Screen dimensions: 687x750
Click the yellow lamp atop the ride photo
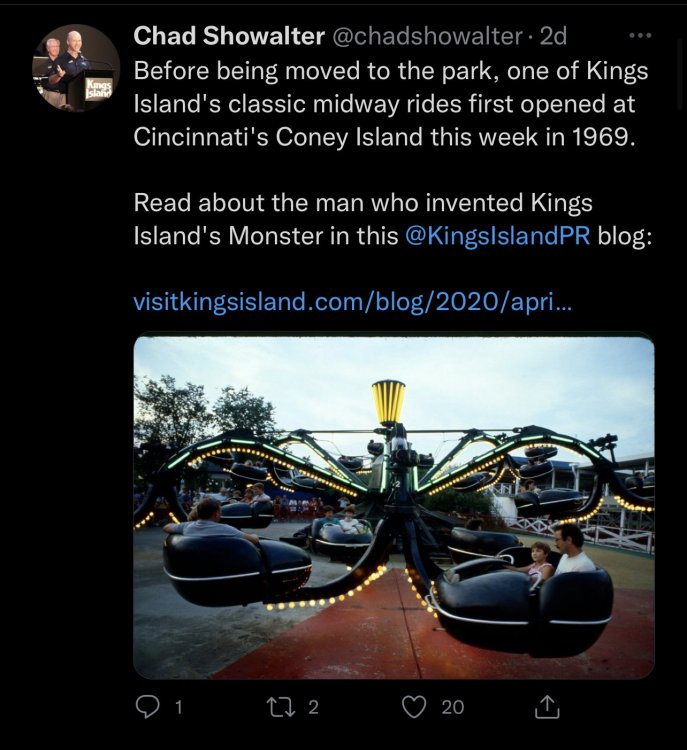[388, 402]
